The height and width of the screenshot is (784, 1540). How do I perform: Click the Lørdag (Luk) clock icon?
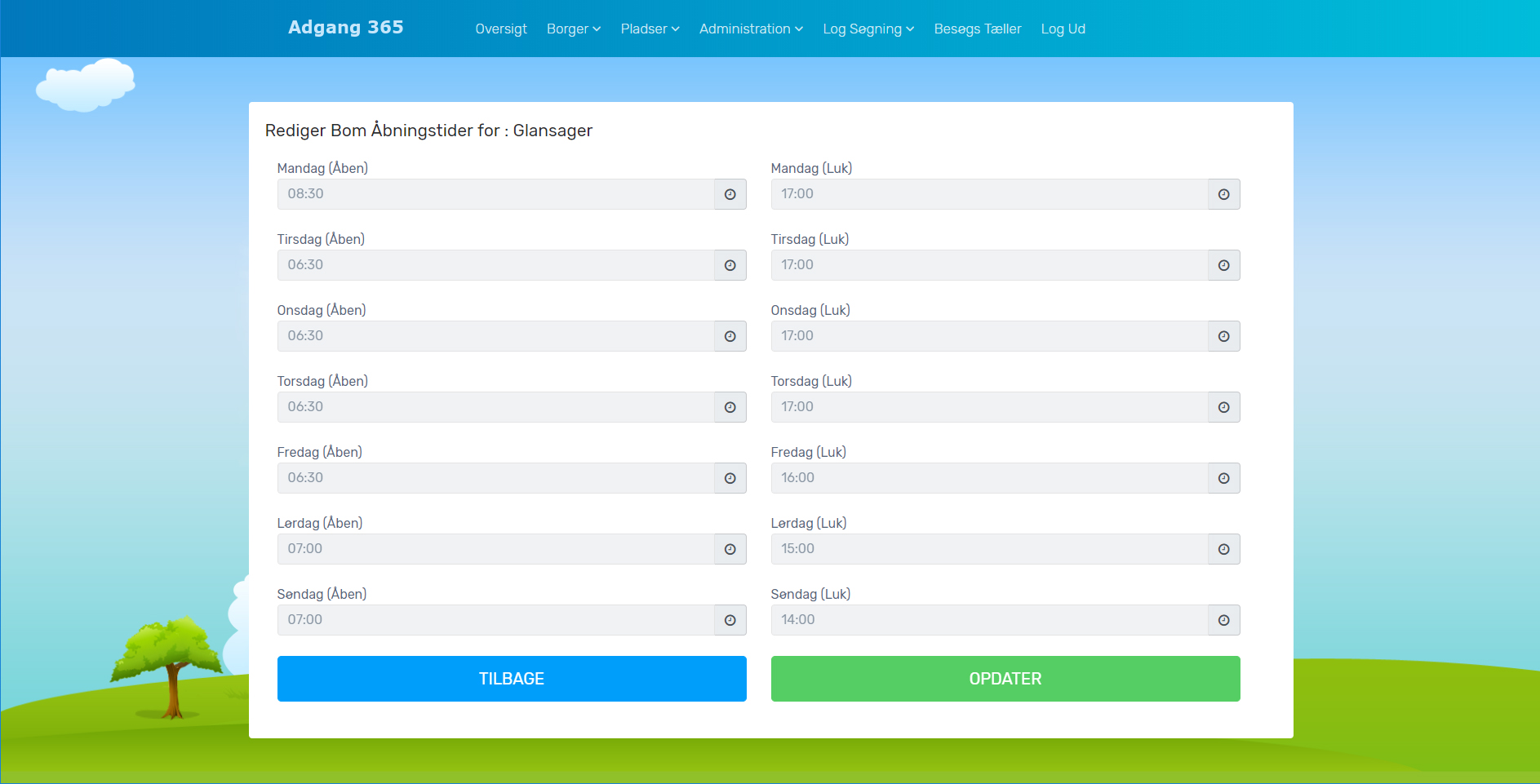pos(1223,549)
